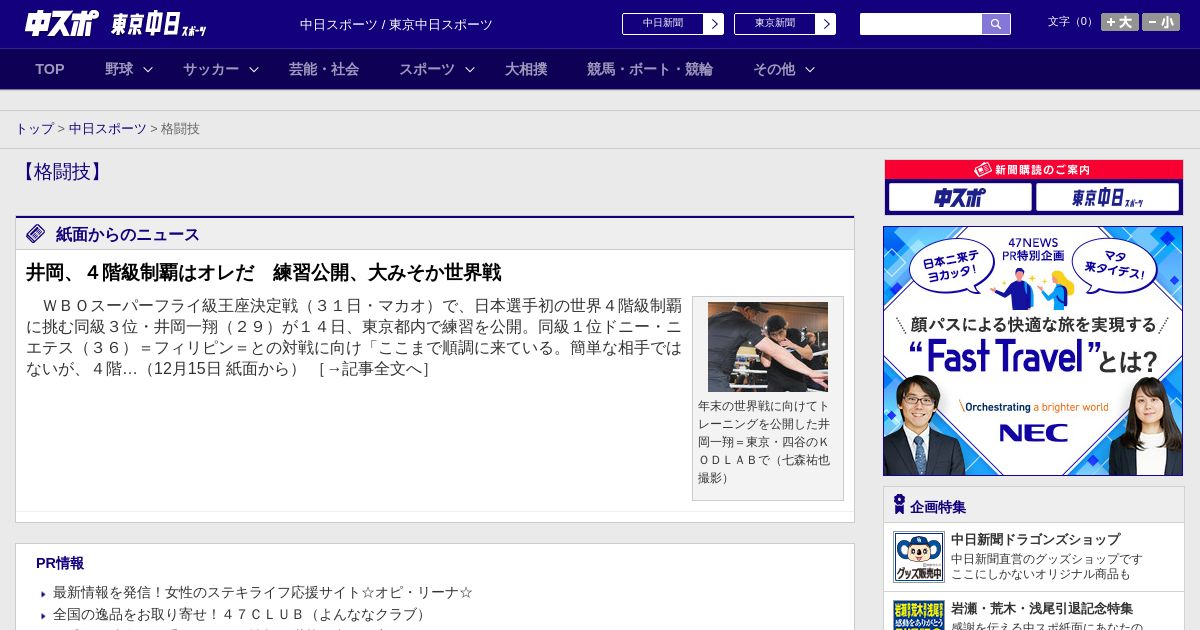Click the 中スポ logo in header
Viewport: 1200px width, 630px height.
click(62, 23)
